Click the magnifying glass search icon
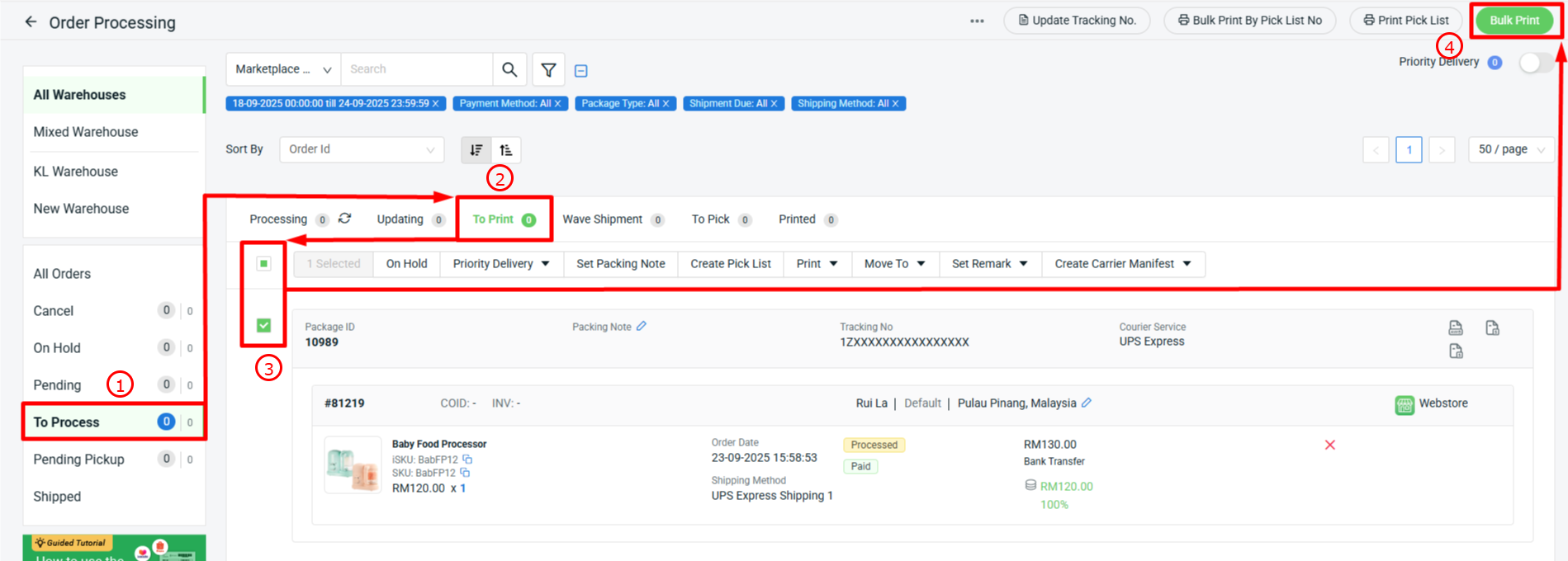Screen dimensions: 1568x561 [509, 69]
